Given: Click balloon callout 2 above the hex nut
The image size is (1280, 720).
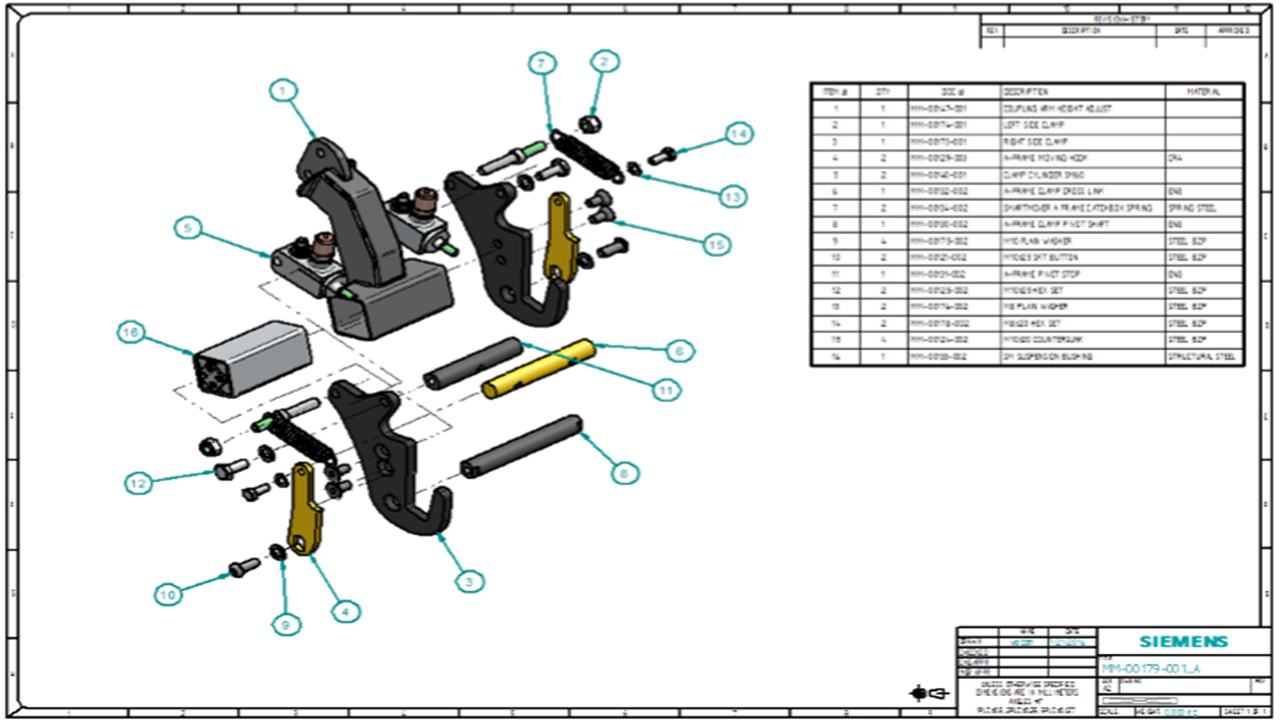Looking at the screenshot, I should coord(603,62).
